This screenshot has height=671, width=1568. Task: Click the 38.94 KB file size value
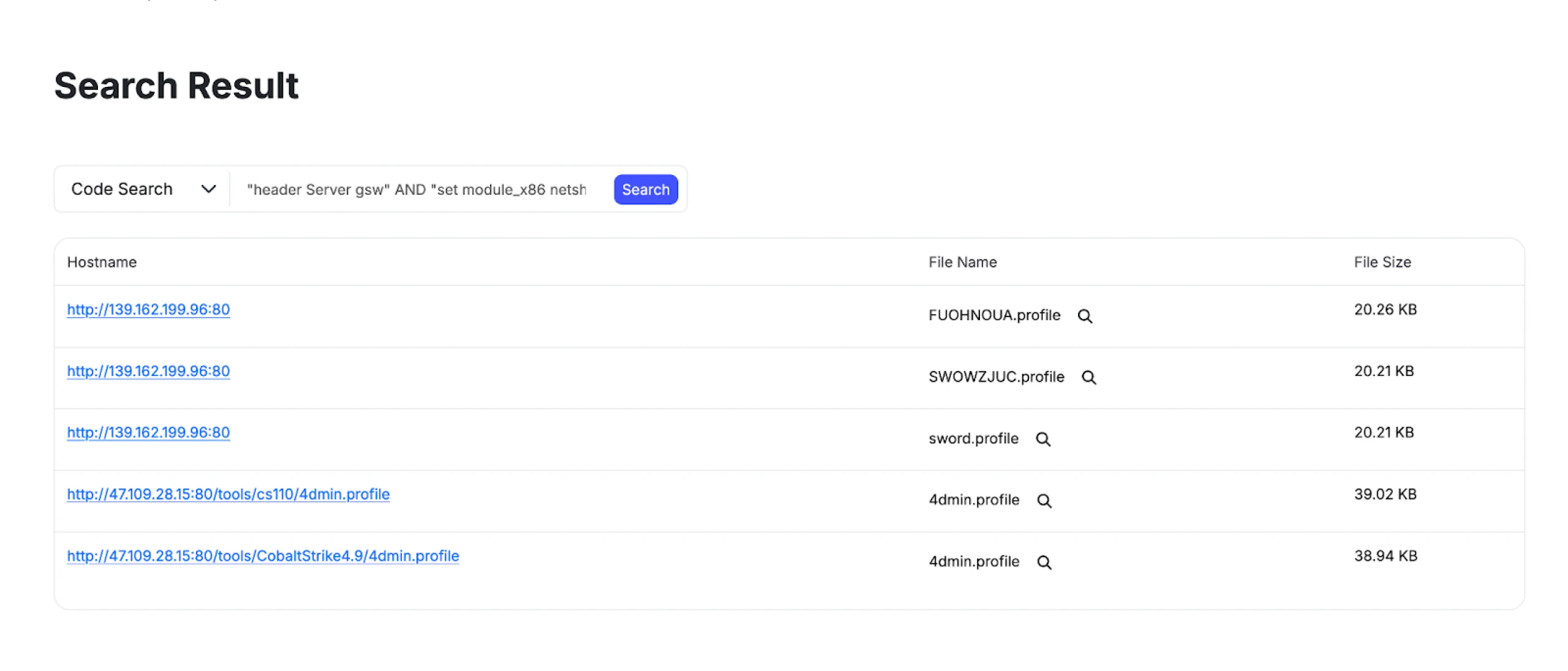click(x=1385, y=556)
